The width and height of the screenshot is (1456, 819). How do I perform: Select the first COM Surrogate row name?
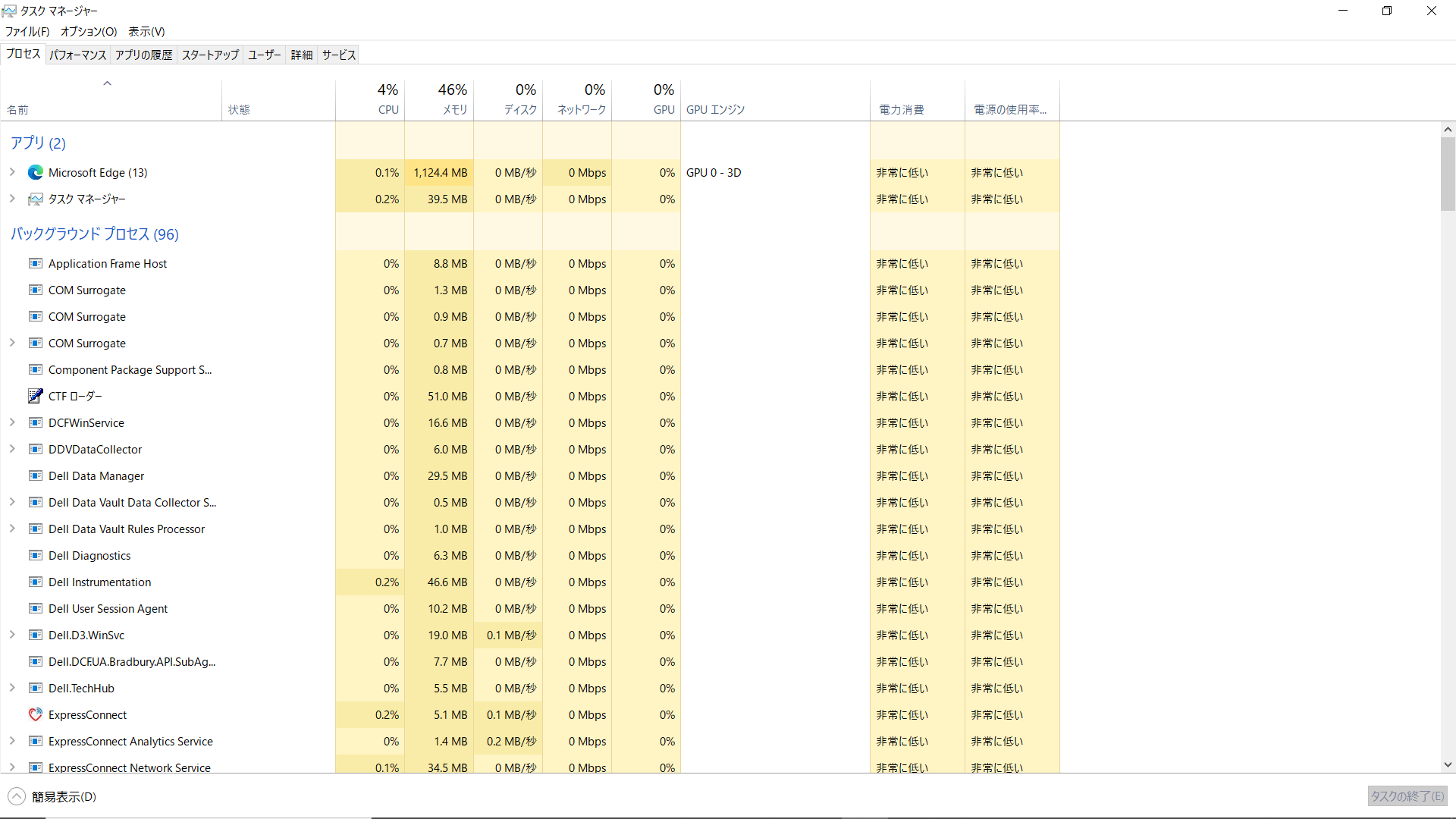coord(87,290)
